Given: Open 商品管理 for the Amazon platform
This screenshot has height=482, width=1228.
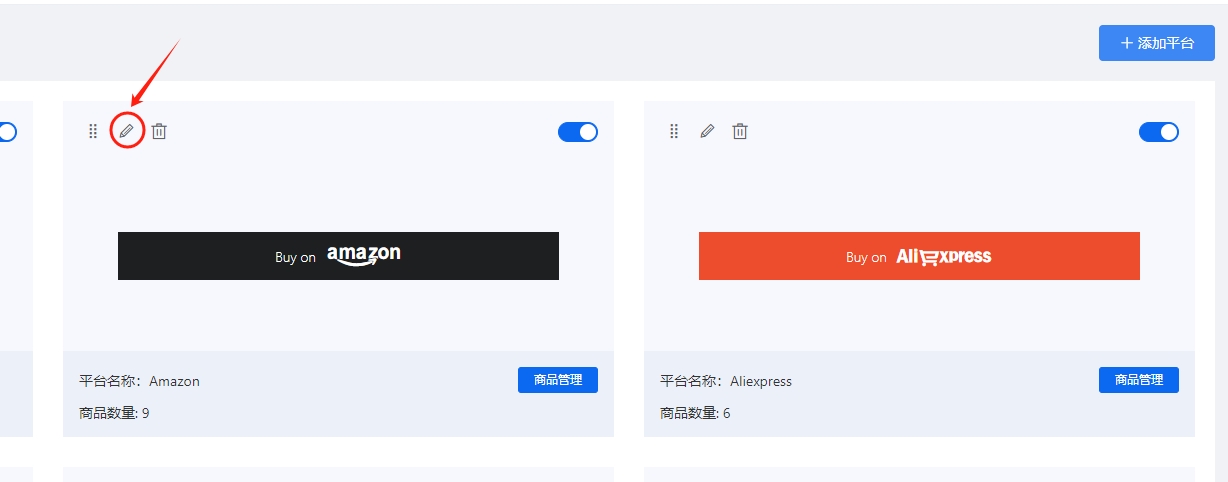Looking at the screenshot, I should coord(558,380).
